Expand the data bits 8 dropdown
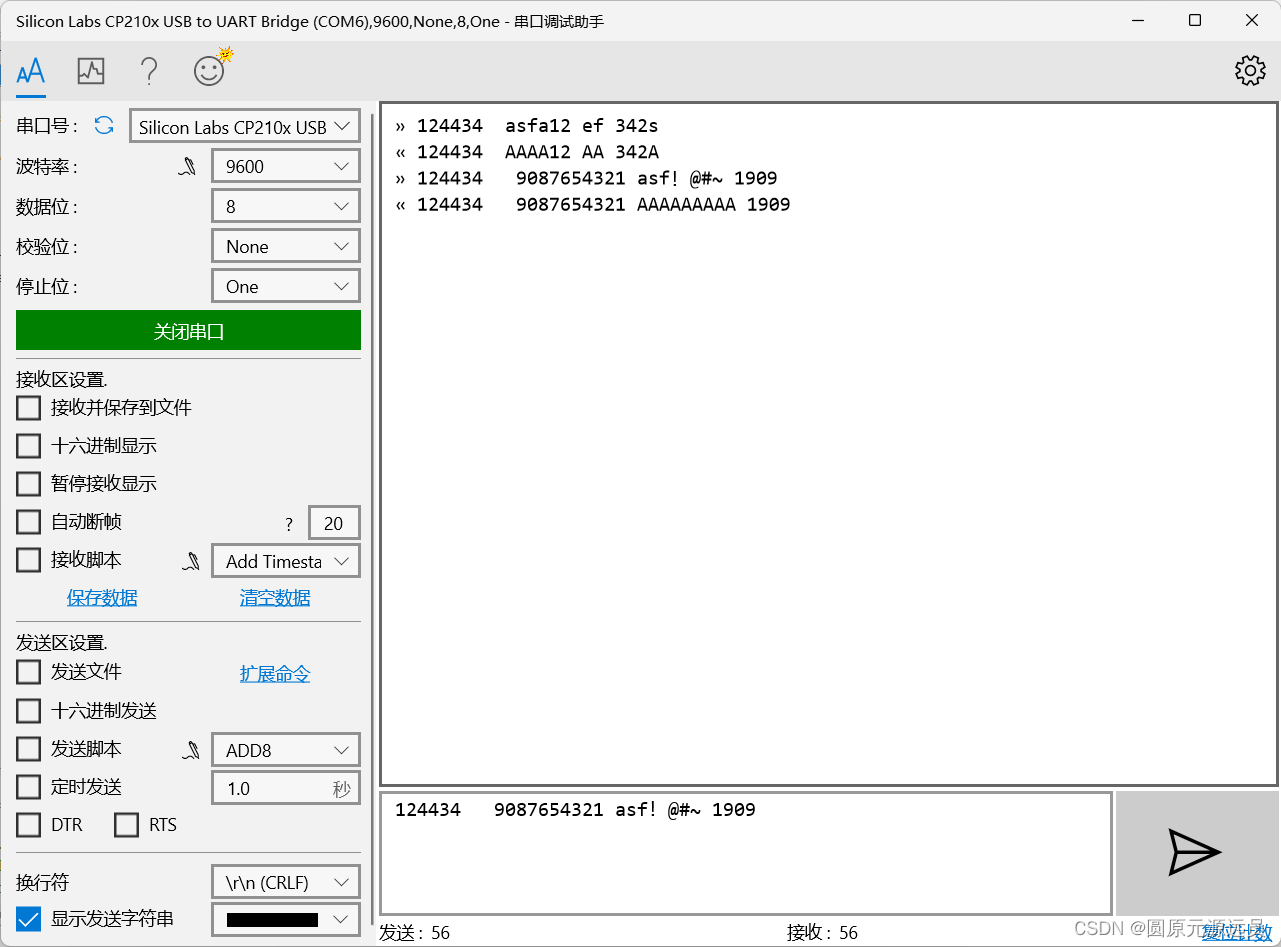 pyautogui.click(x=286, y=206)
